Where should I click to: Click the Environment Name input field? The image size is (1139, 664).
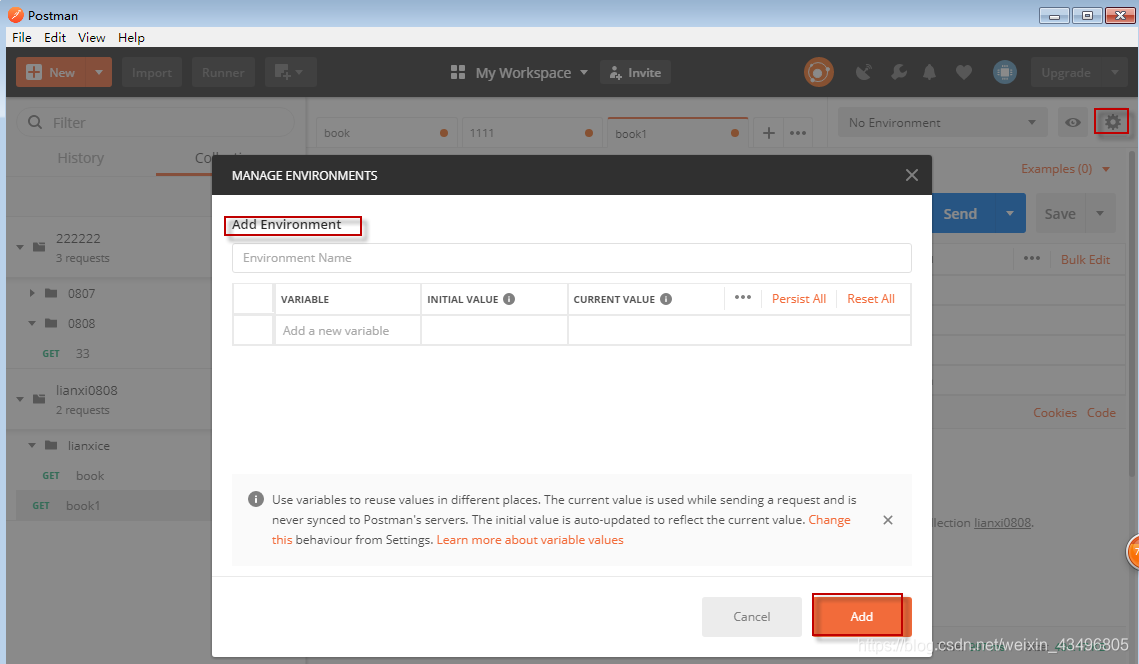tap(572, 258)
